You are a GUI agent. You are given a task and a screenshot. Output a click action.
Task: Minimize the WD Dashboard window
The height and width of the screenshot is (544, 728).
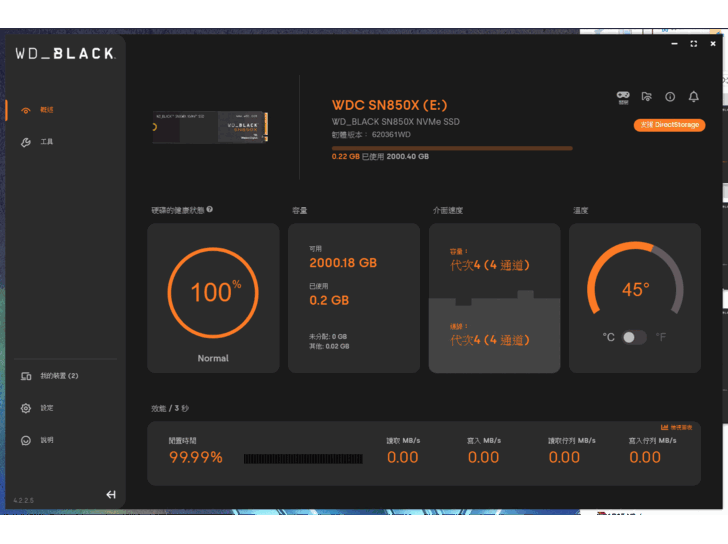tap(675, 44)
